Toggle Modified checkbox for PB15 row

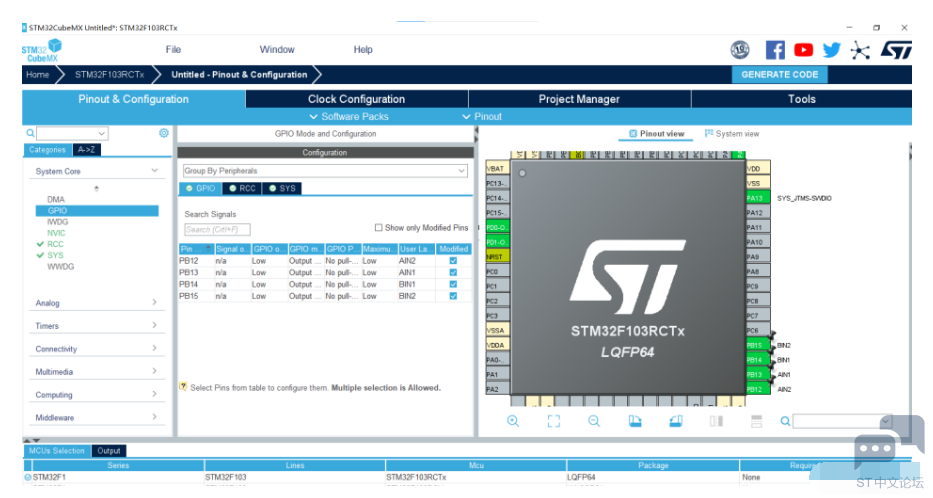(x=453, y=296)
